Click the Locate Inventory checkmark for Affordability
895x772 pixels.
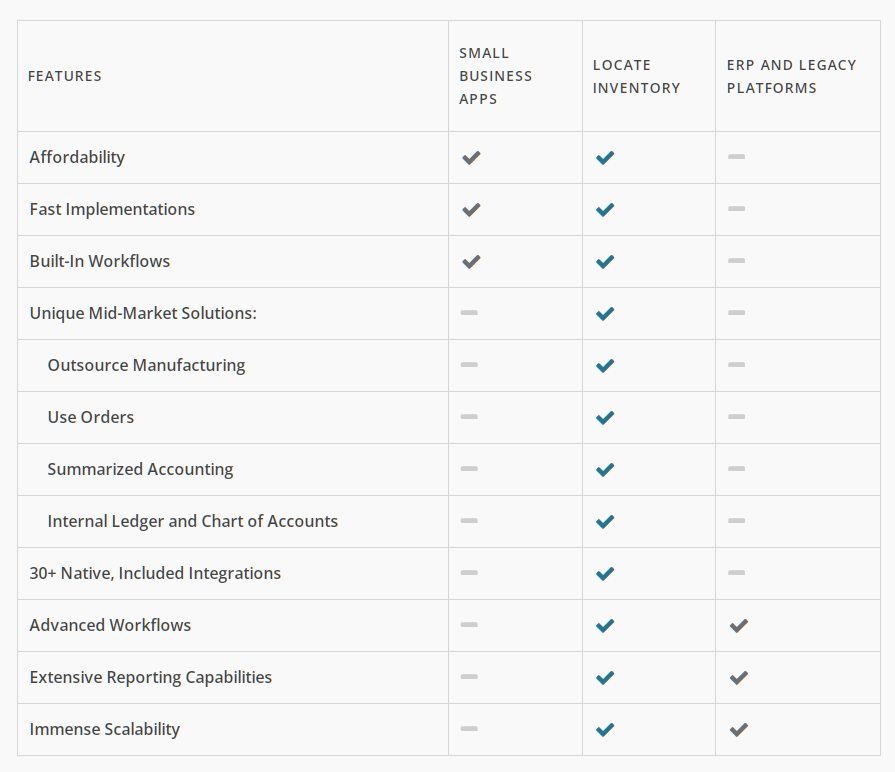[605, 157]
